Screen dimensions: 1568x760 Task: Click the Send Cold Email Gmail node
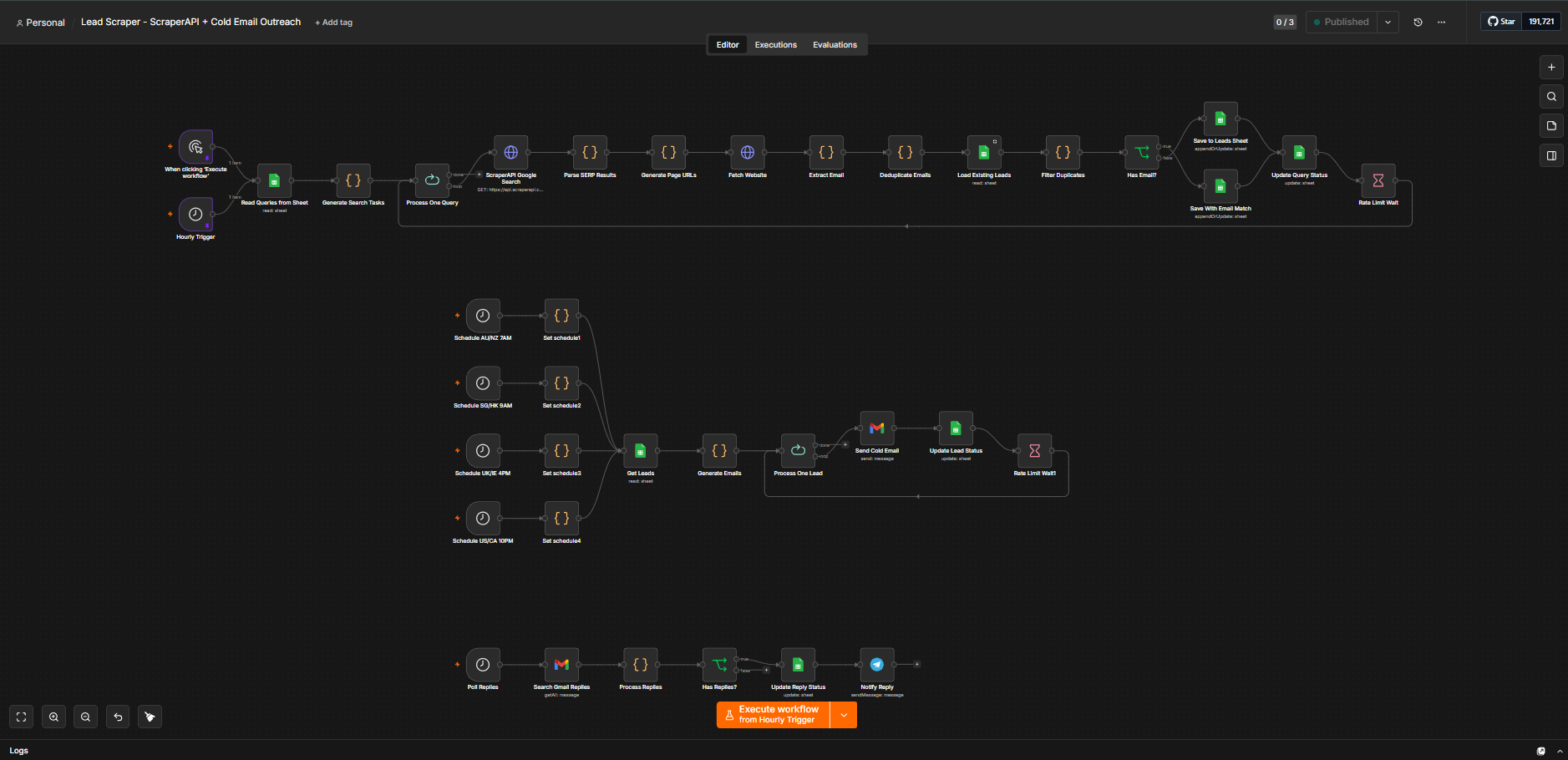[876, 428]
